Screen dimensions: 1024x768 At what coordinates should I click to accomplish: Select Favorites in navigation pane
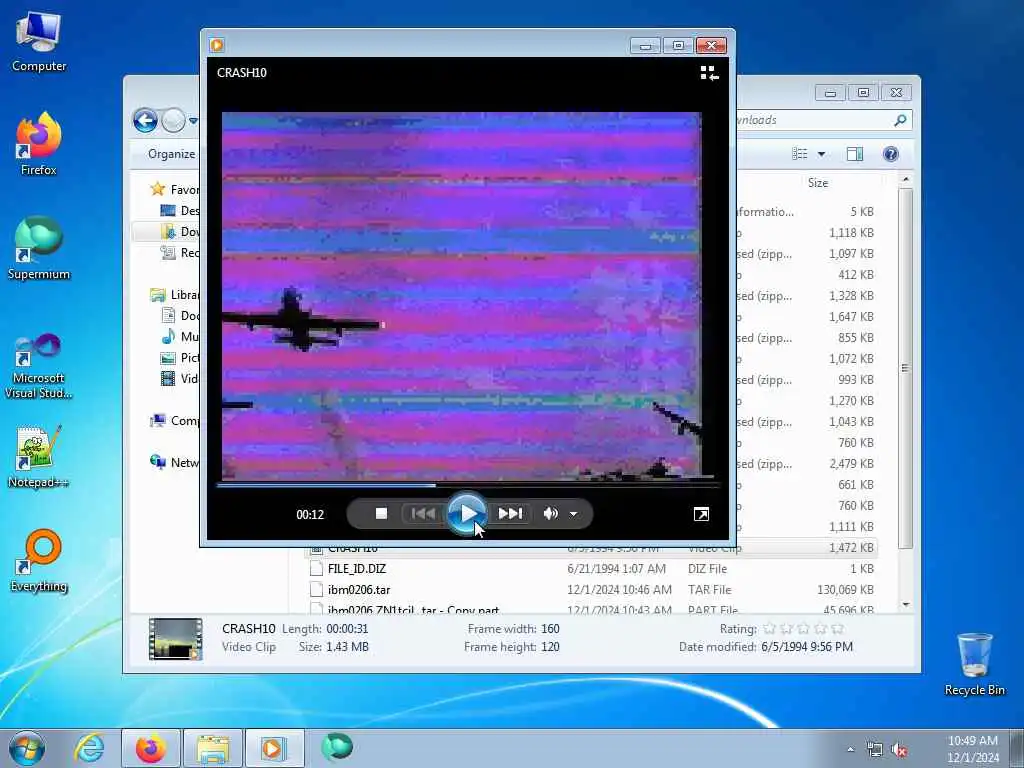click(x=175, y=189)
